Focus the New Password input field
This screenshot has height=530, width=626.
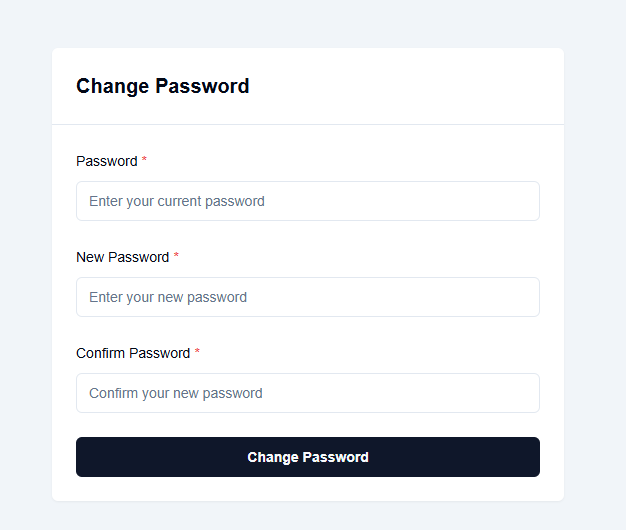tap(400, 297)
